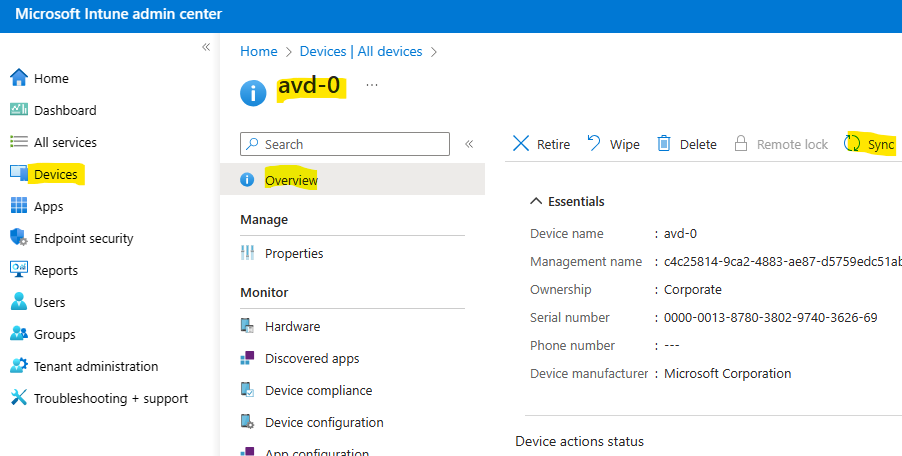View Device compliance
The image size is (902, 456).
tap(318, 390)
